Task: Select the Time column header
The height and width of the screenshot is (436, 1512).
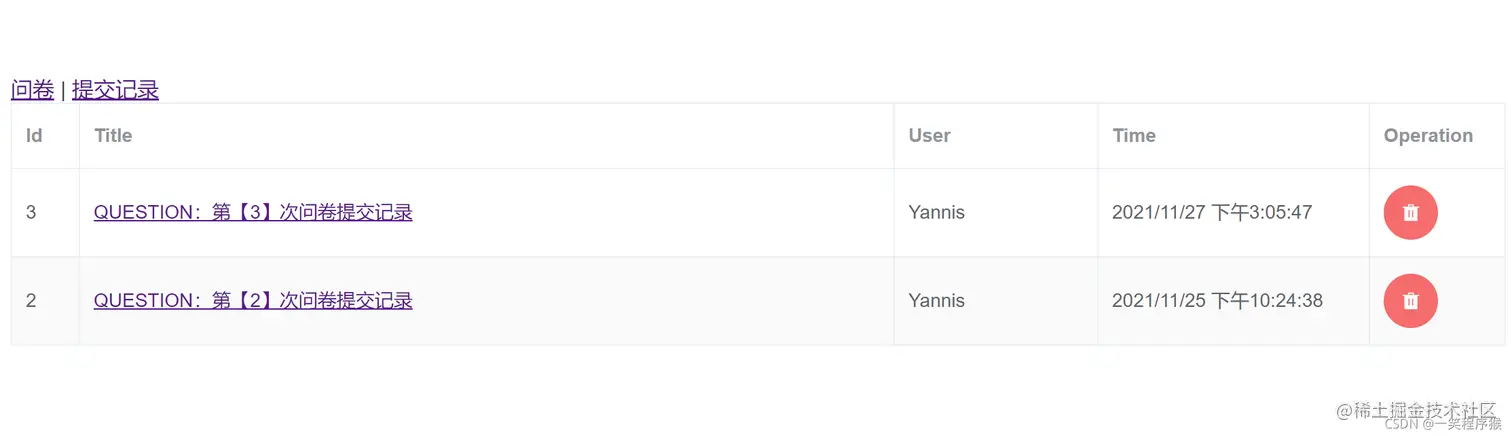Action: (x=1134, y=136)
